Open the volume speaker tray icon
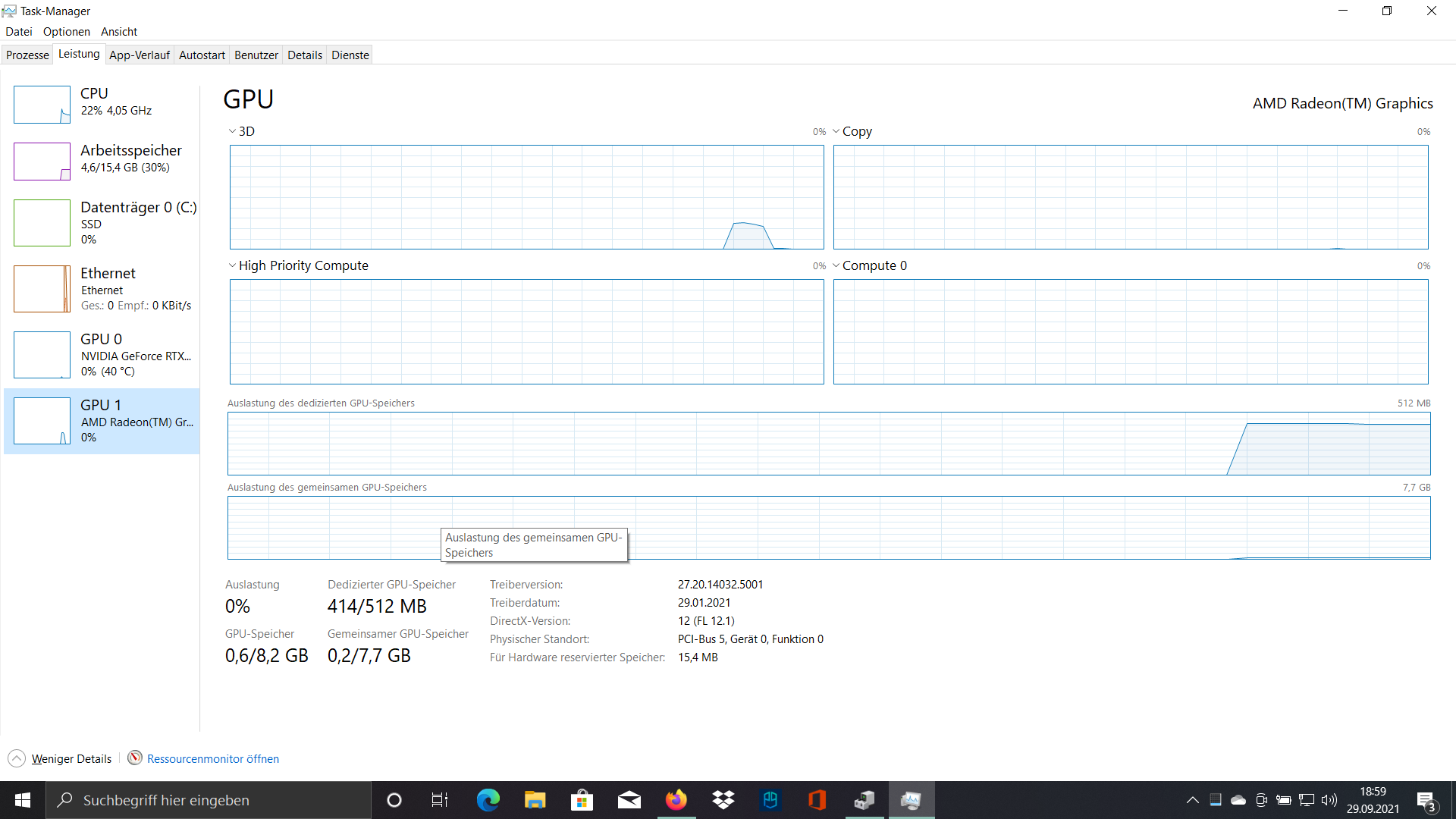1456x819 pixels. 1329,800
